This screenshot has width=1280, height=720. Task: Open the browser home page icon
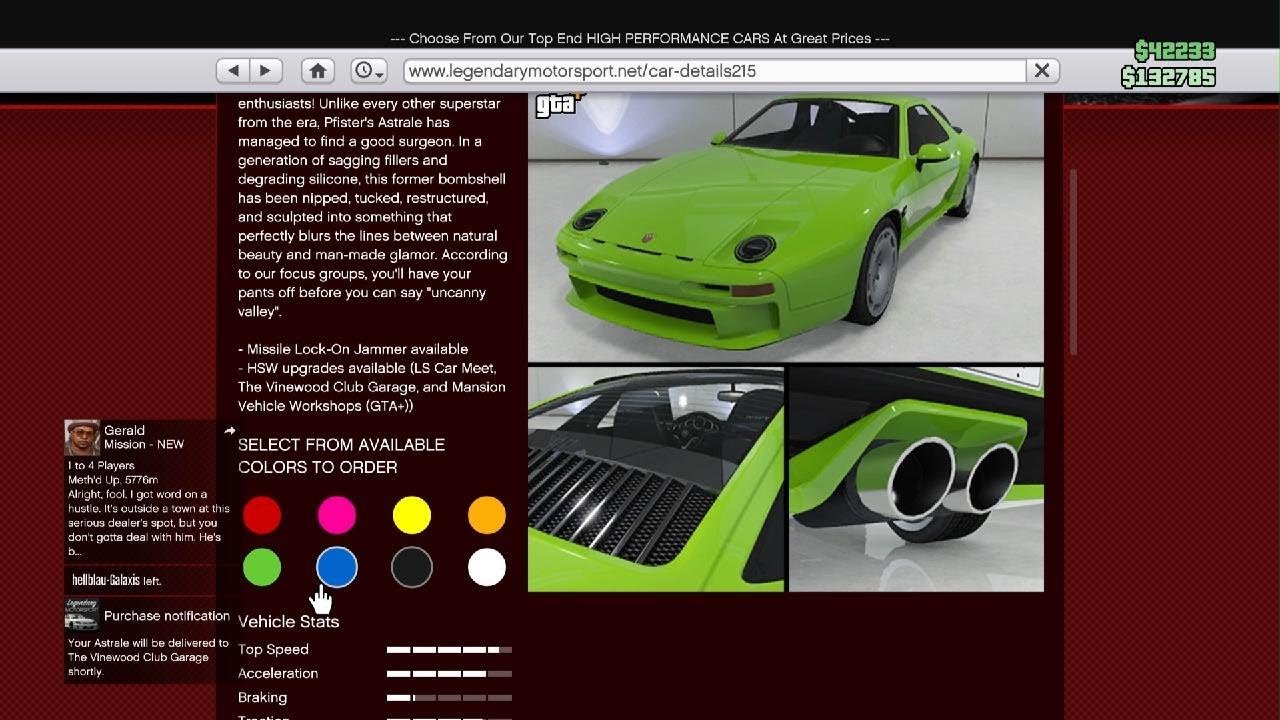(x=318, y=70)
